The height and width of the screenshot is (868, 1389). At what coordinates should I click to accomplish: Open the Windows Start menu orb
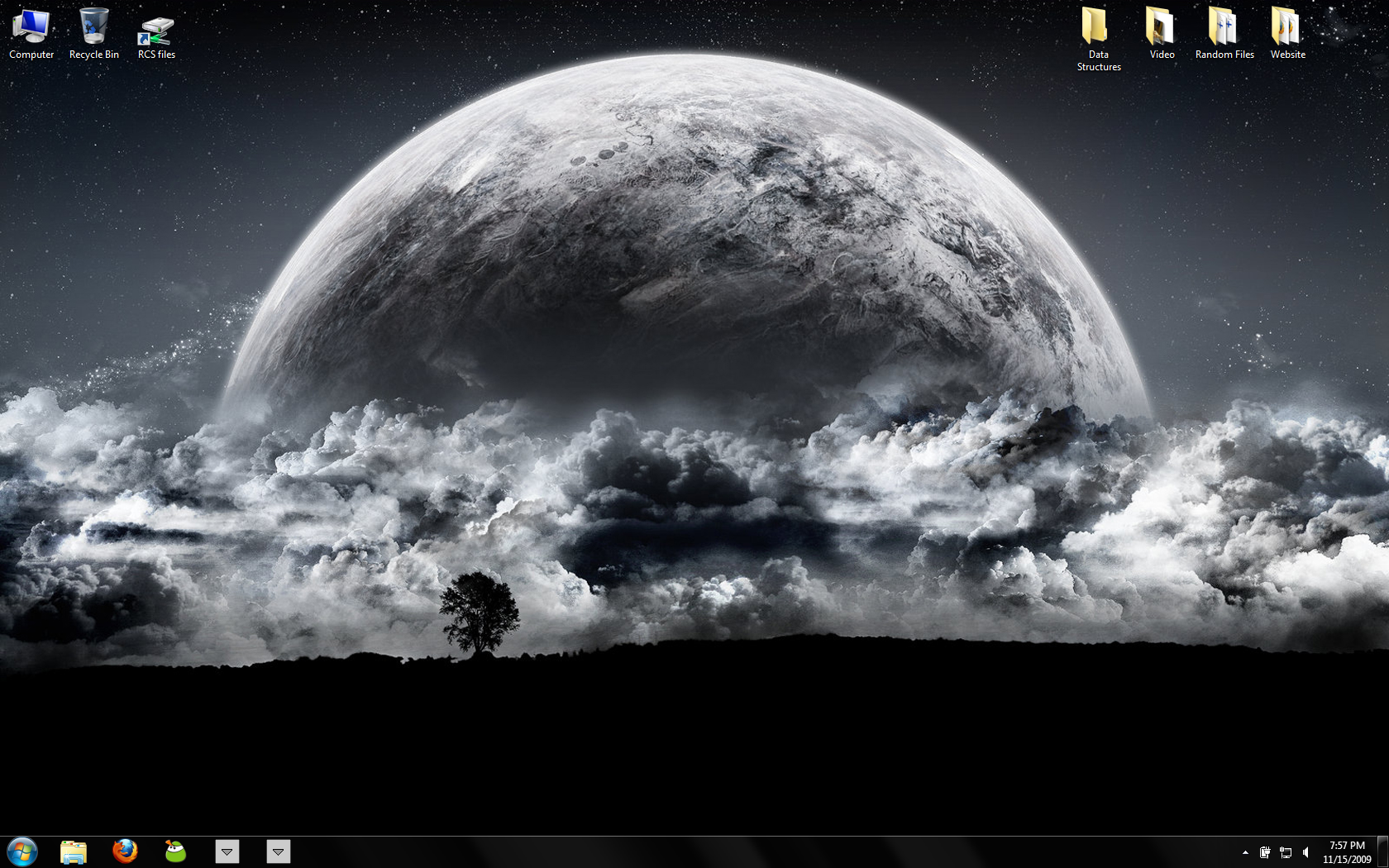[22, 851]
